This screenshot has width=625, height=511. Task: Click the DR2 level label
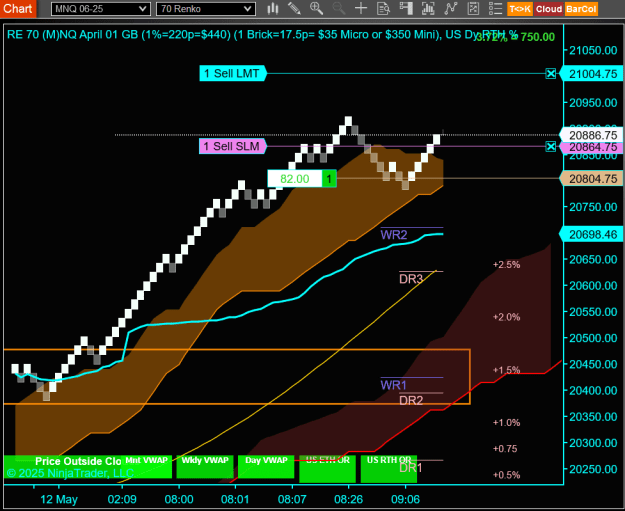(x=411, y=400)
